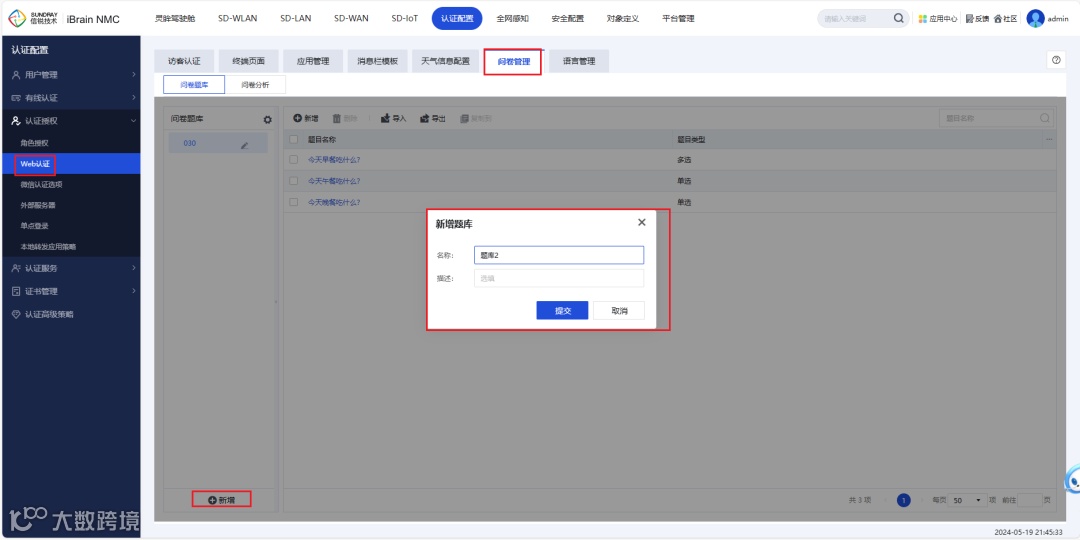This screenshot has width=1080, height=540.
Task: Collapse 认证授权 sidebar chevron
Action: tap(134, 121)
